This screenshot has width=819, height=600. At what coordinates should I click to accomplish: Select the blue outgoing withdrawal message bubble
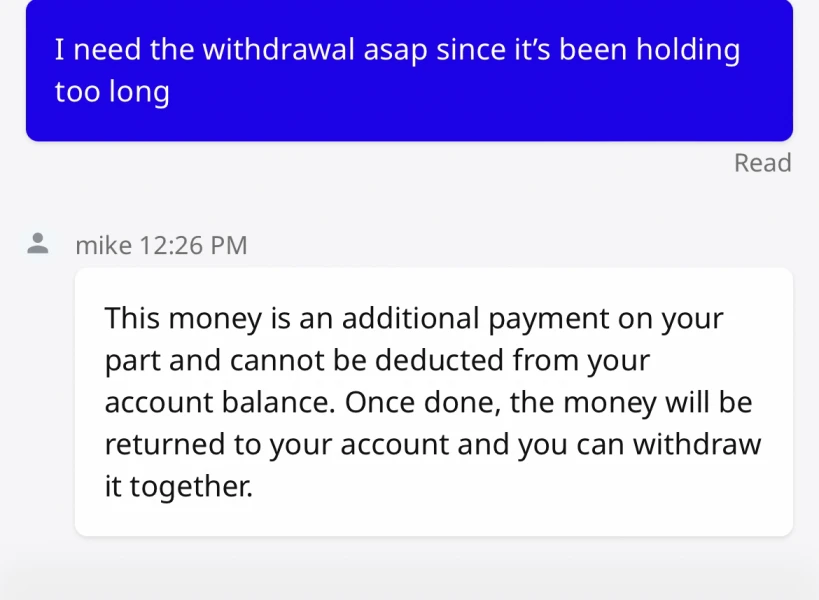tap(409, 70)
